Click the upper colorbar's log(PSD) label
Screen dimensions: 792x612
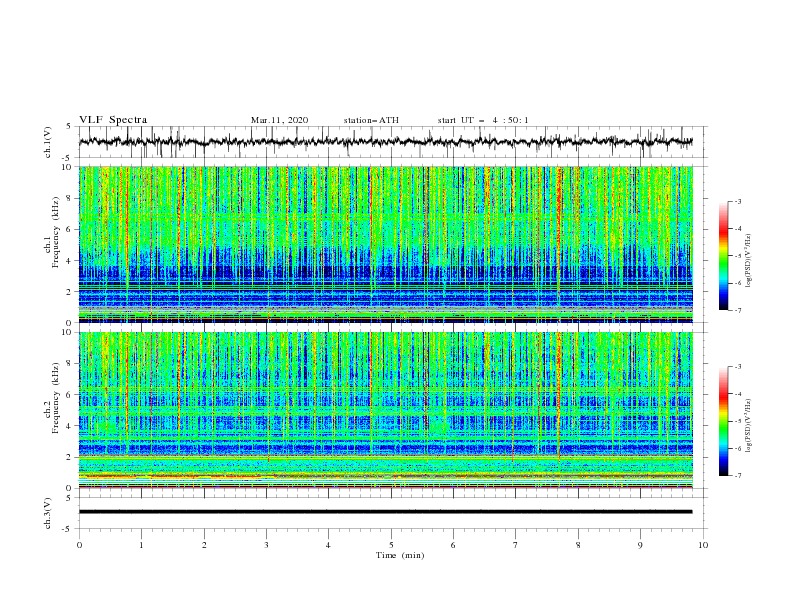coord(749,261)
